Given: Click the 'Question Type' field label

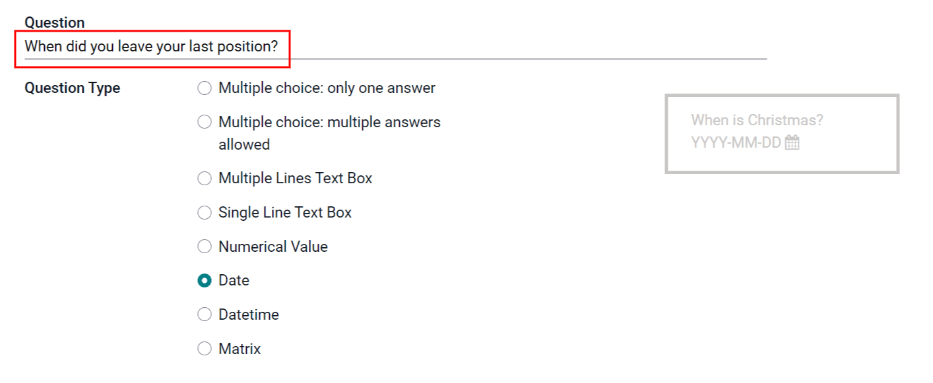Looking at the screenshot, I should (72, 88).
